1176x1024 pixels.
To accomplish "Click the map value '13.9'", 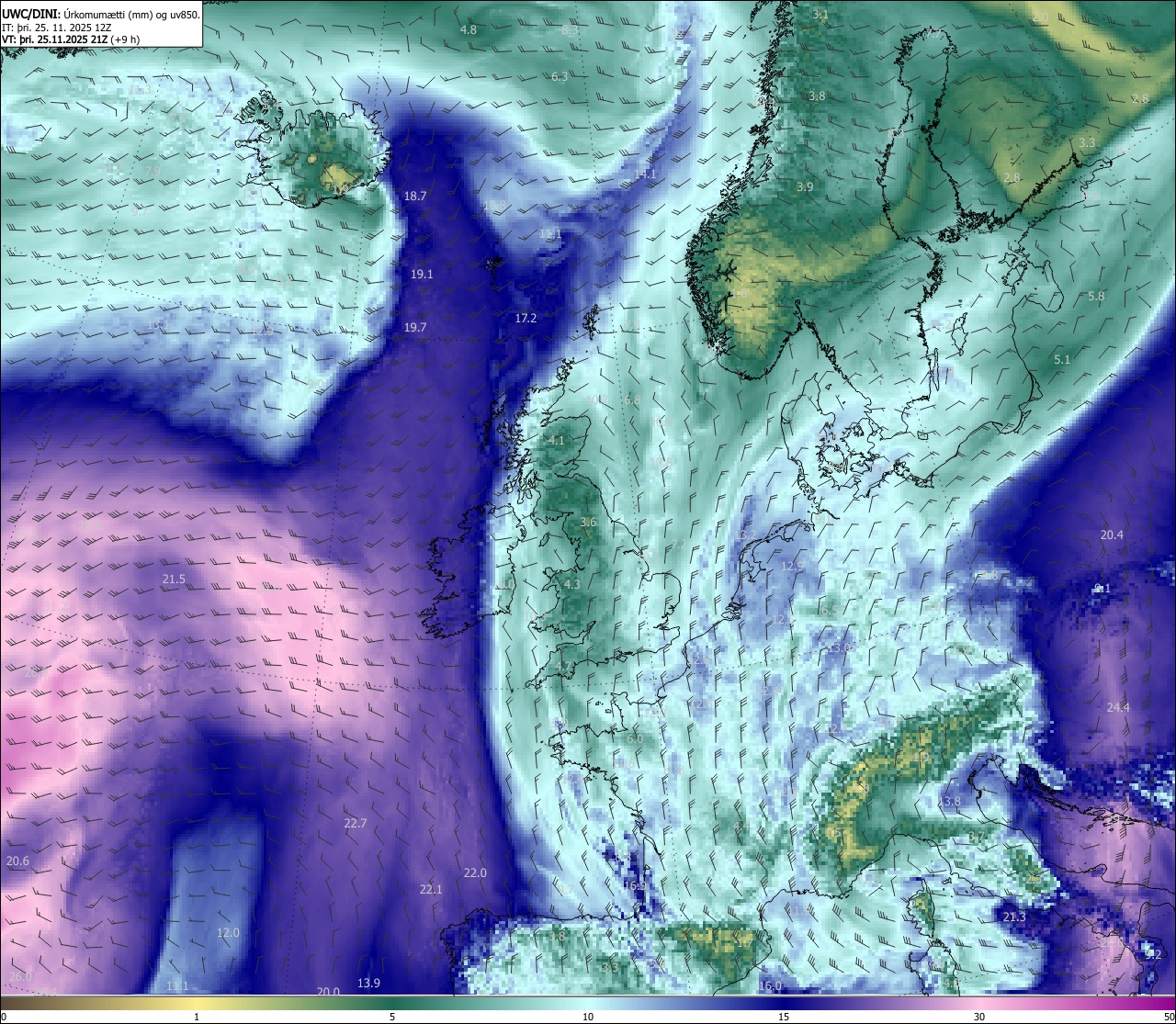I will tap(368, 983).
